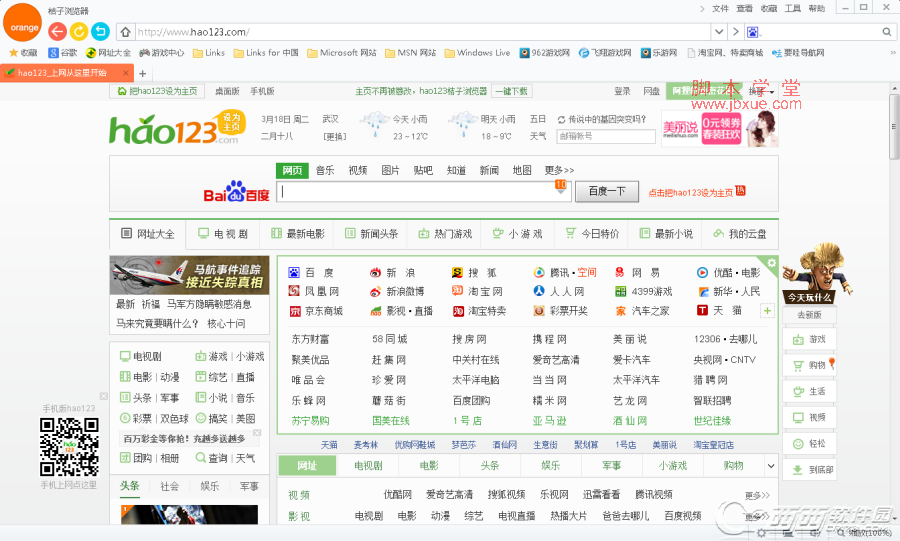Click the 登录 link

pyautogui.click(x=622, y=91)
